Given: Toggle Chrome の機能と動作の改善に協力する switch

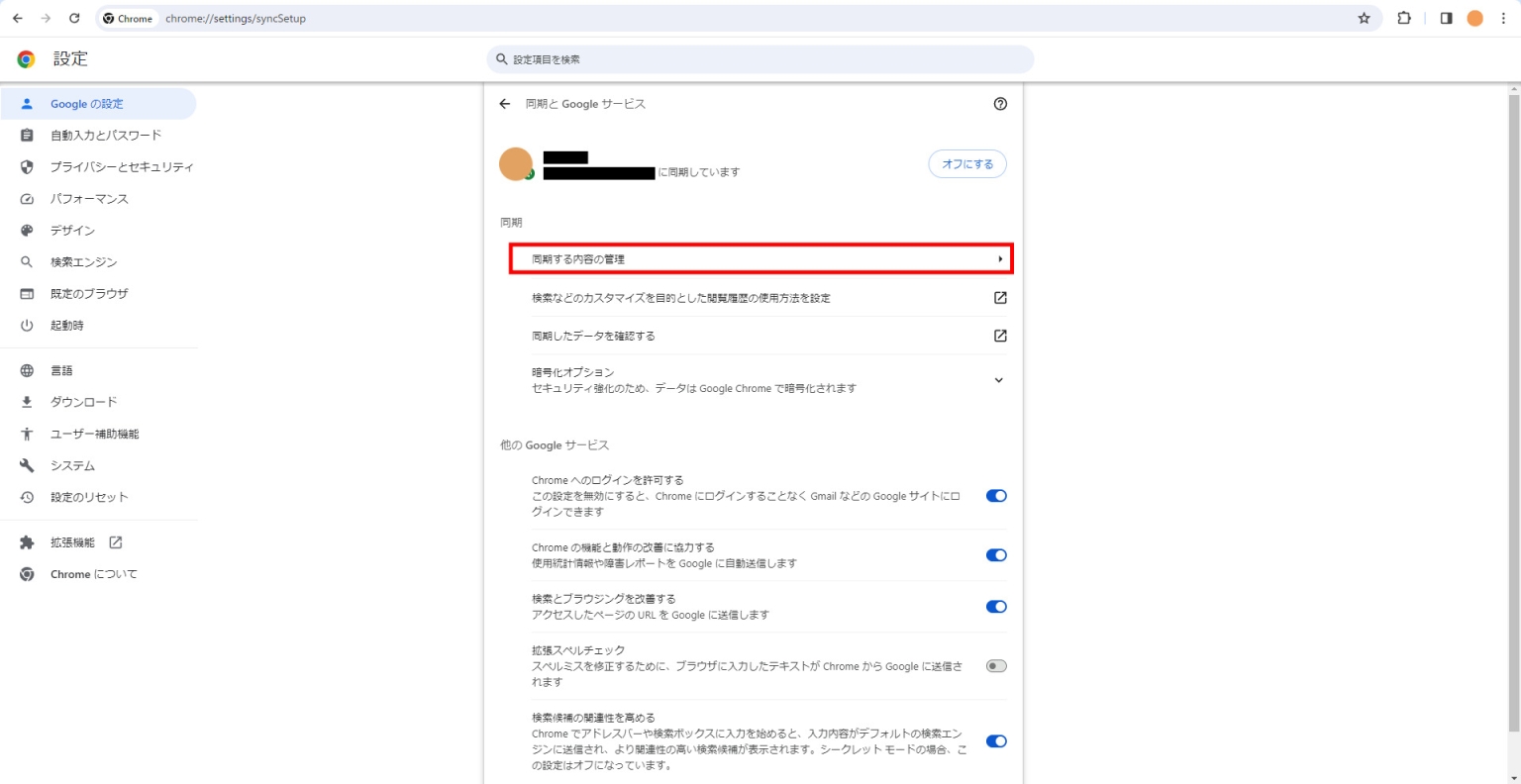Looking at the screenshot, I should point(996,555).
